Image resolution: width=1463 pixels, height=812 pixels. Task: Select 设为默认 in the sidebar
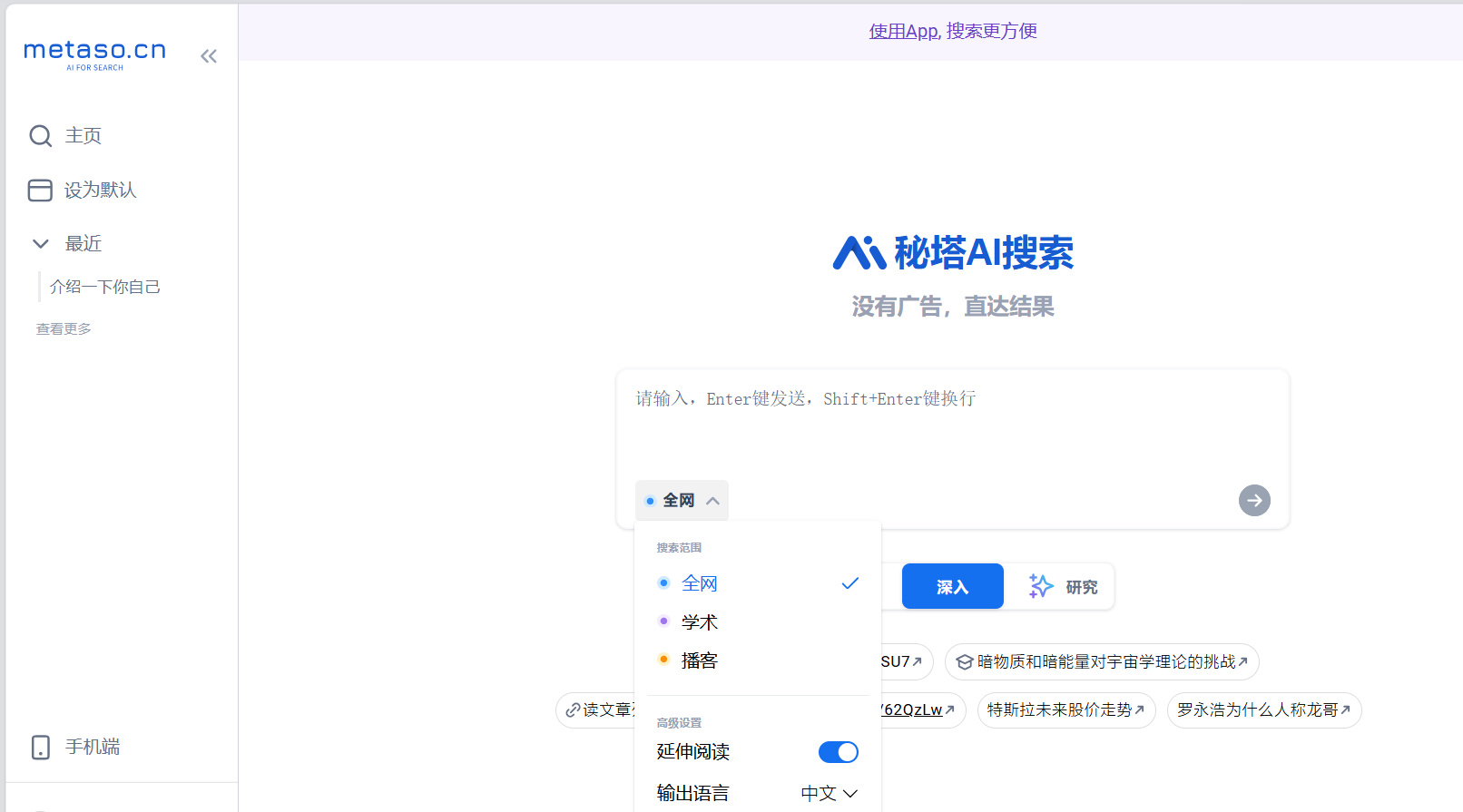[83, 190]
